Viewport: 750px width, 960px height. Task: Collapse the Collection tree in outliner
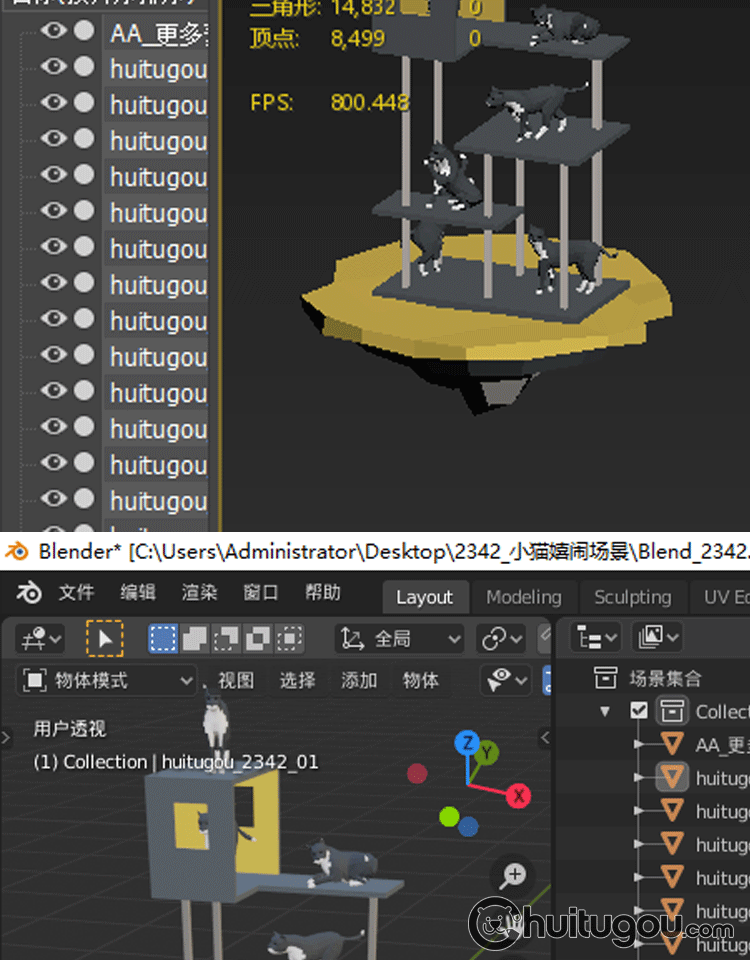click(605, 712)
